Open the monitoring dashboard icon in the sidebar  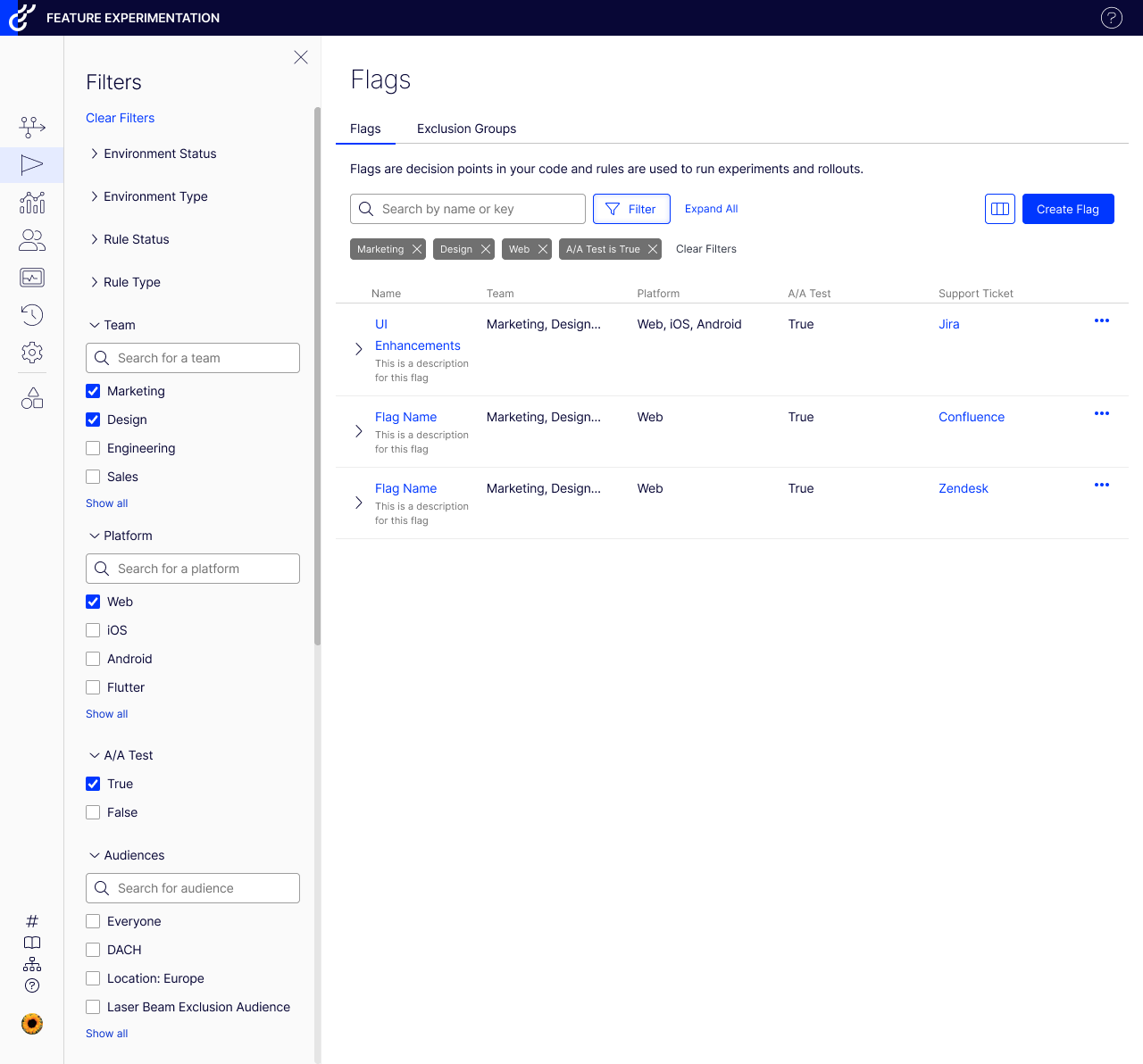(32, 278)
